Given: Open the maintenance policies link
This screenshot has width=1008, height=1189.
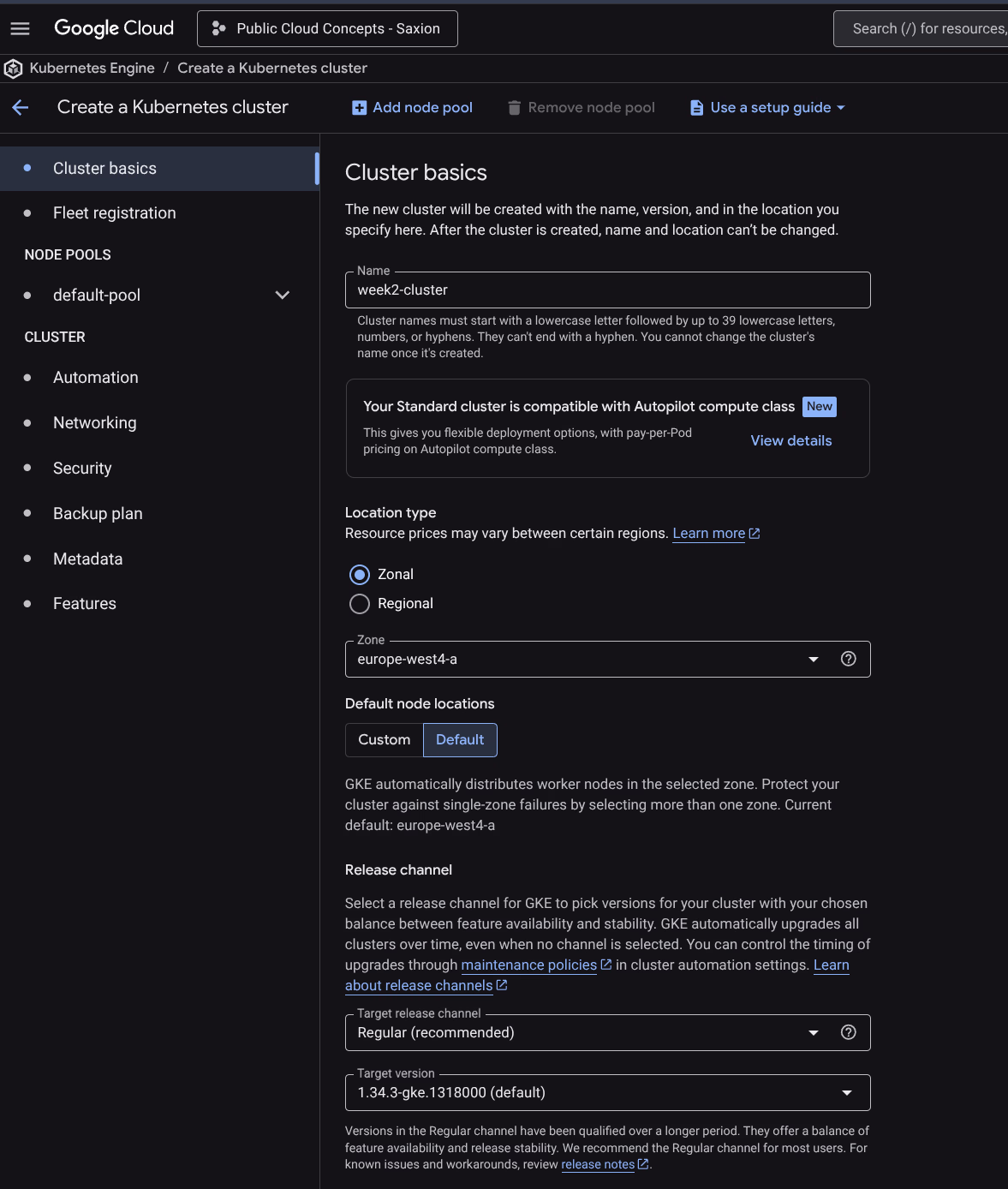Looking at the screenshot, I should click(528, 965).
